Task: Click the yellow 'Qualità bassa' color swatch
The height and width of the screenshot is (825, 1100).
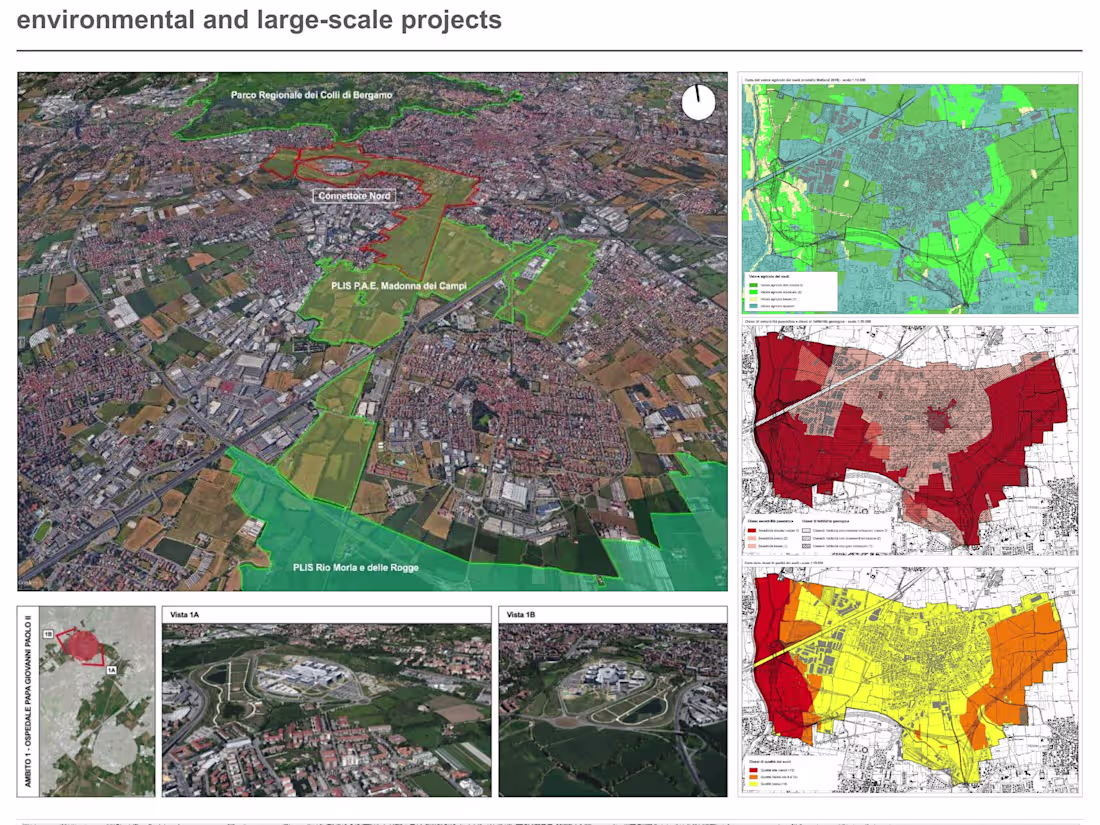Action: (753, 783)
